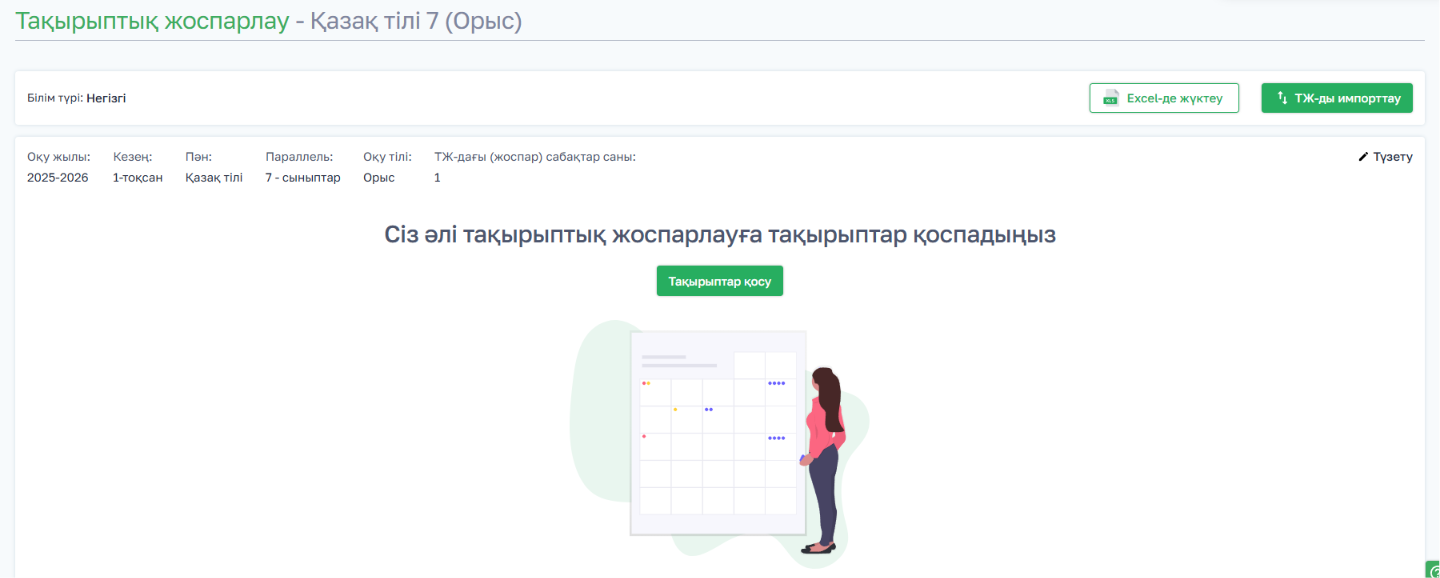Click the Білім түрі: Негізгі text
The height and width of the screenshot is (578, 1440).
point(77,98)
